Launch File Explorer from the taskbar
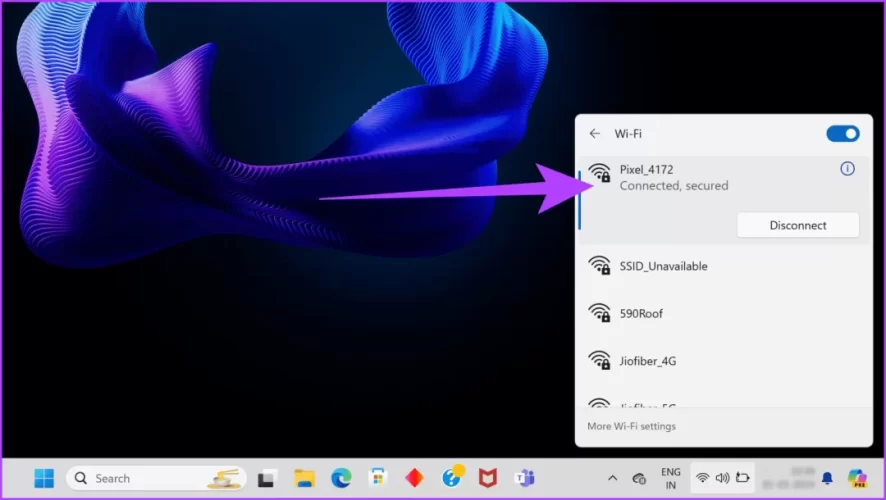Image resolution: width=886 pixels, height=500 pixels. tap(305, 479)
